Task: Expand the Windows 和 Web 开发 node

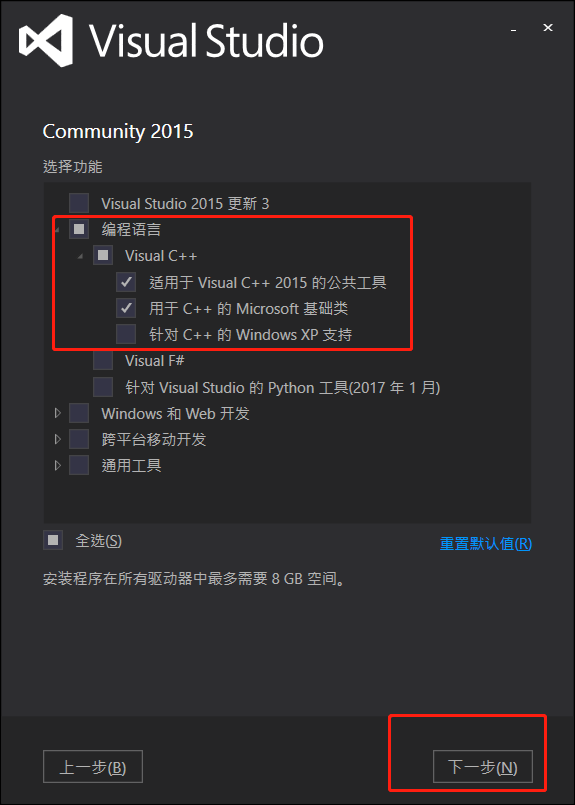Action: pos(58,413)
